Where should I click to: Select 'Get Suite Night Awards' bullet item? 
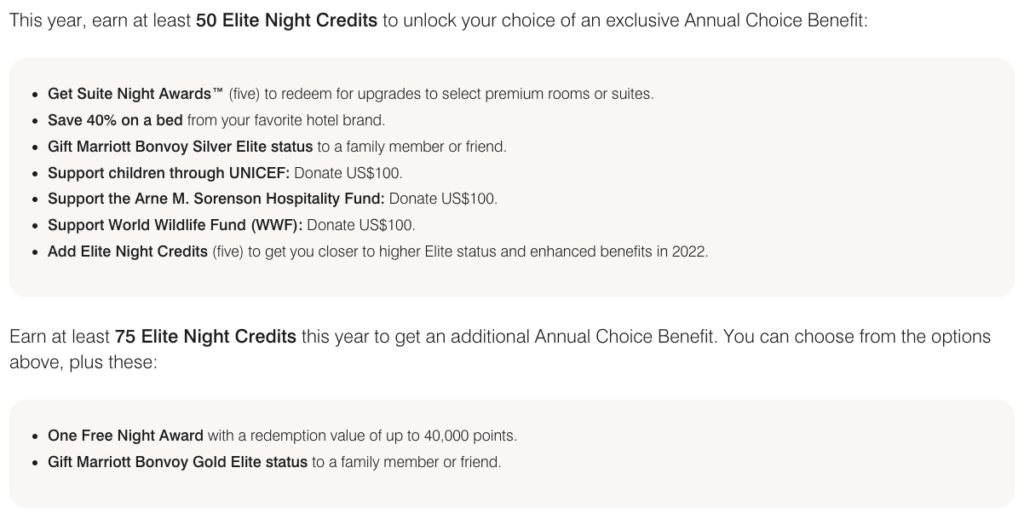tap(350, 94)
